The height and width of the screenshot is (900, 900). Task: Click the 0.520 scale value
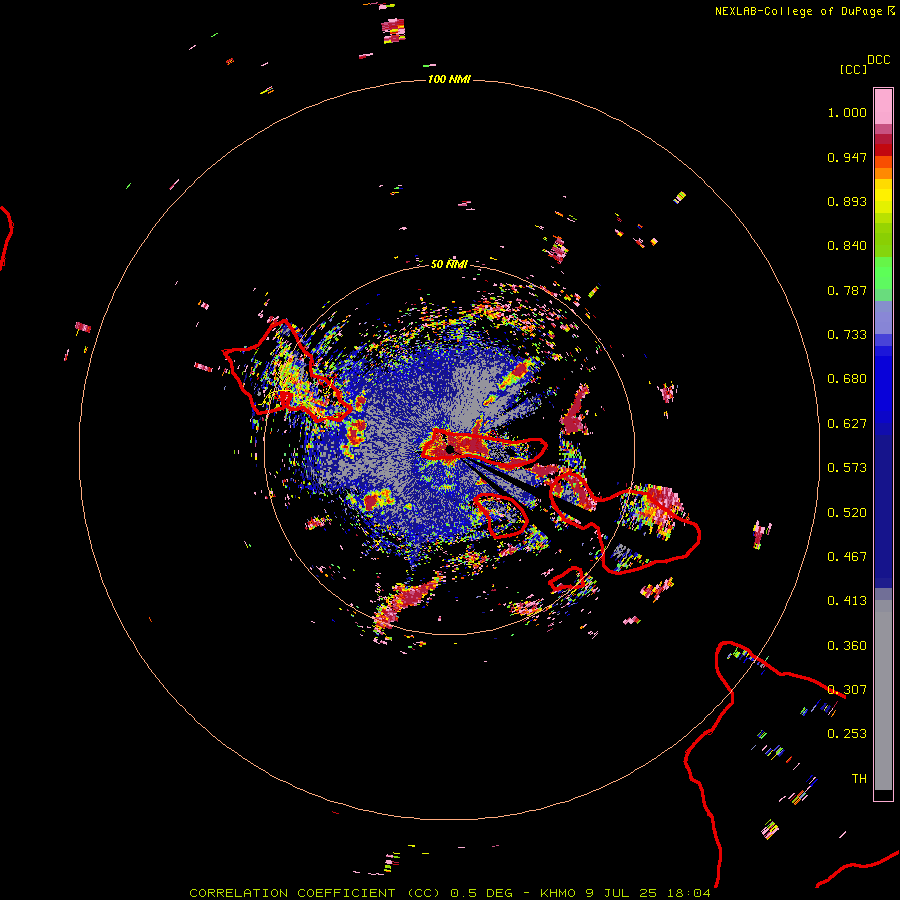[x=847, y=513]
